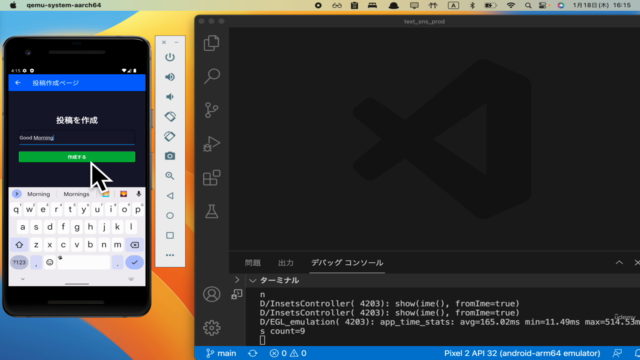Open the Testing flask view
This screenshot has width=640, height=360.
pos(211,211)
